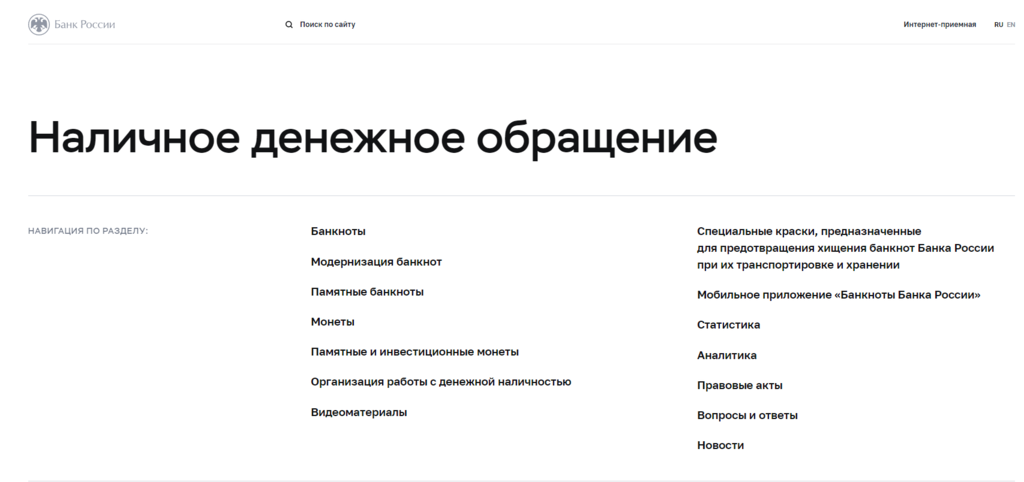The width and height of the screenshot is (1024, 482).
Task: Navigate to Видеоматериалы
Action: click(x=359, y=412)
